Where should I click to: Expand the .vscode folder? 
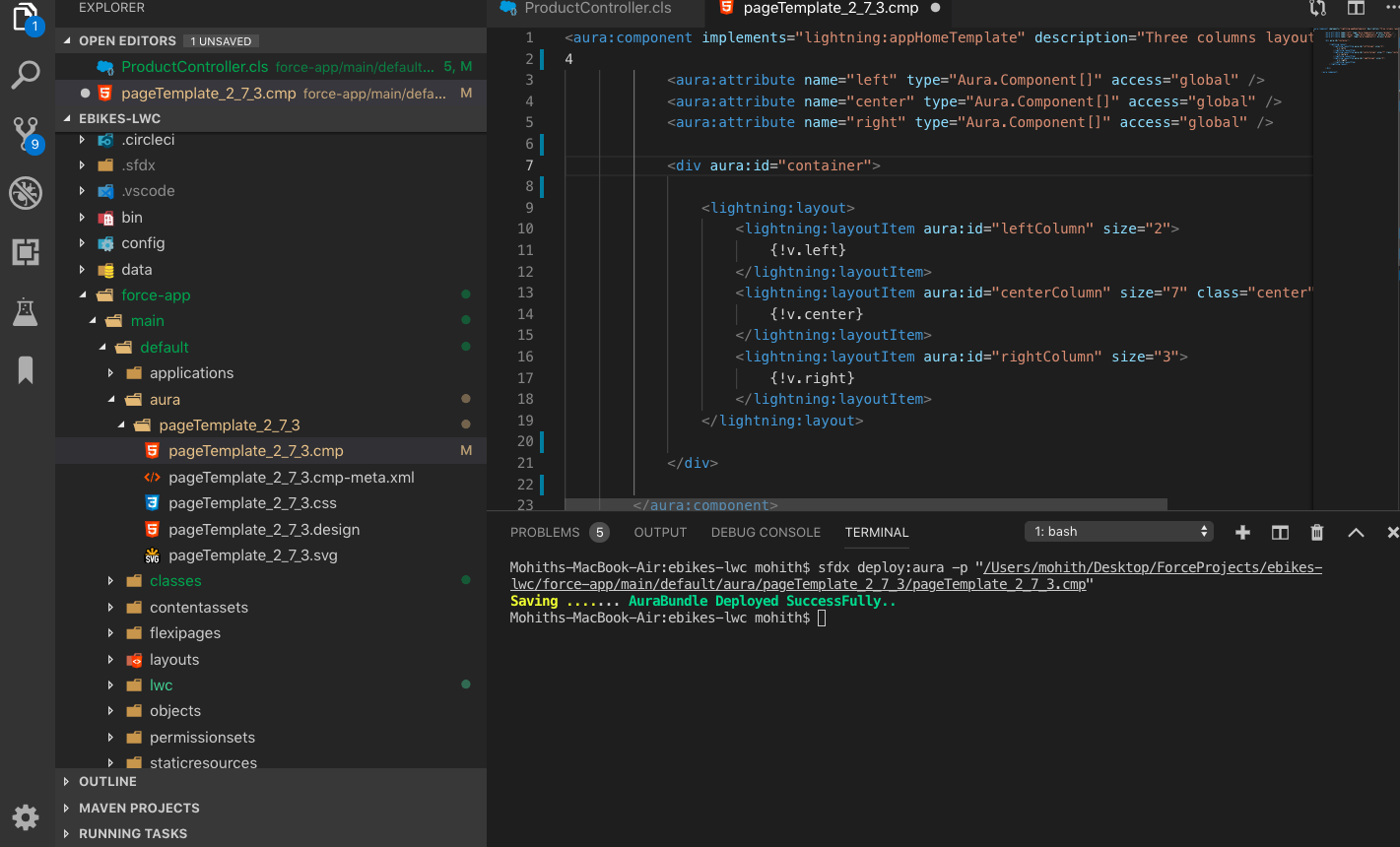pyautogui.click(x=83, y=191)
